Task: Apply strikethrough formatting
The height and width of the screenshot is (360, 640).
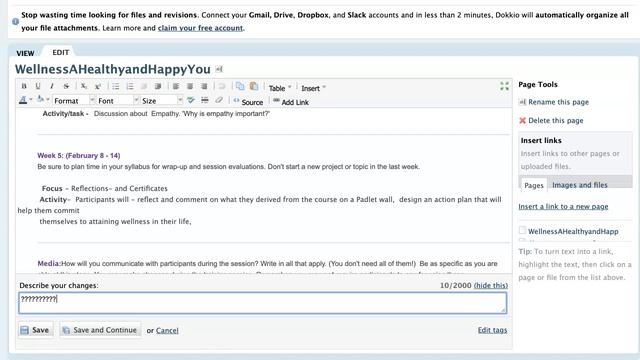Action: [x=66, y=86]
